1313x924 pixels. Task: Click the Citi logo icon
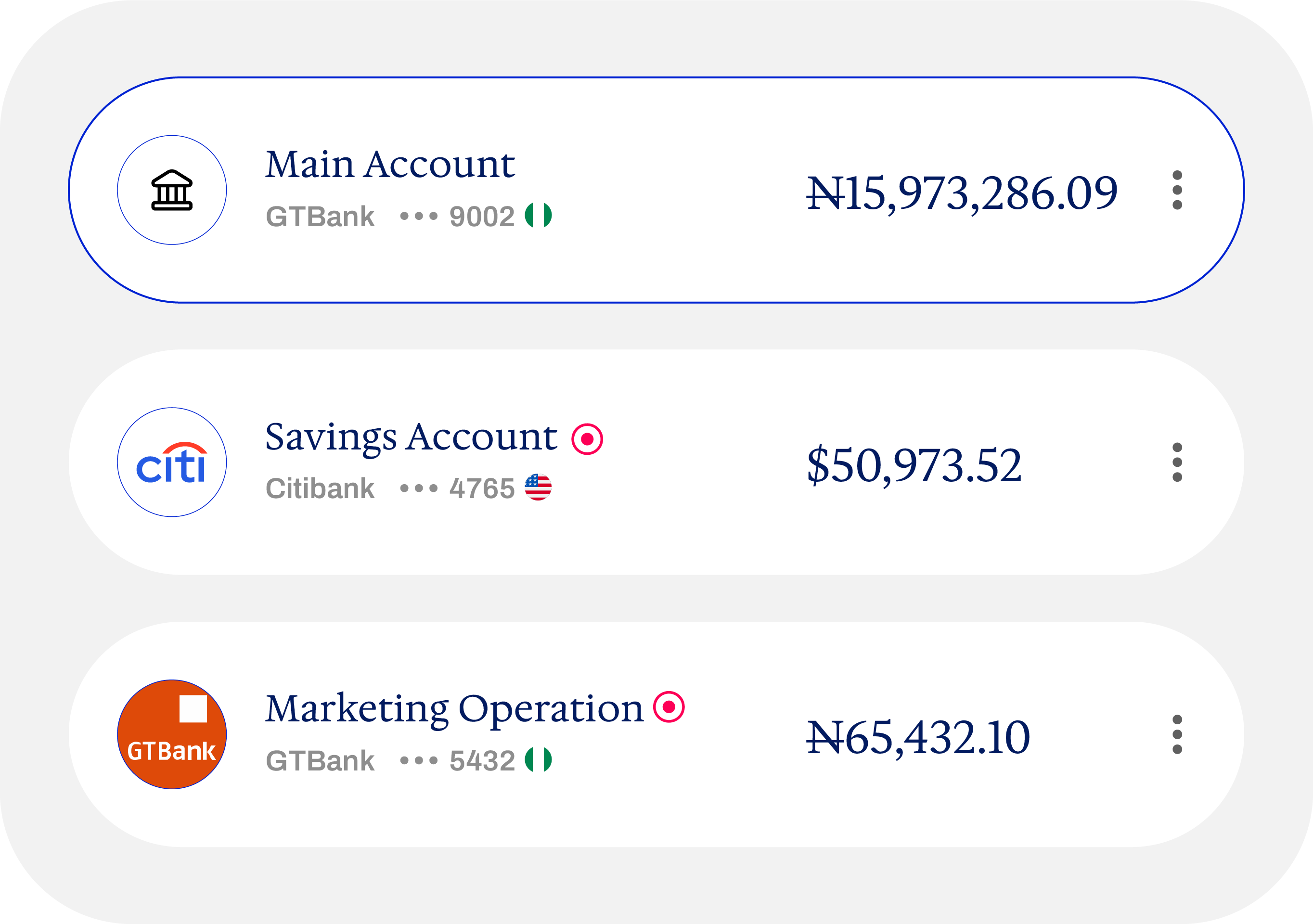click(171, 462)
